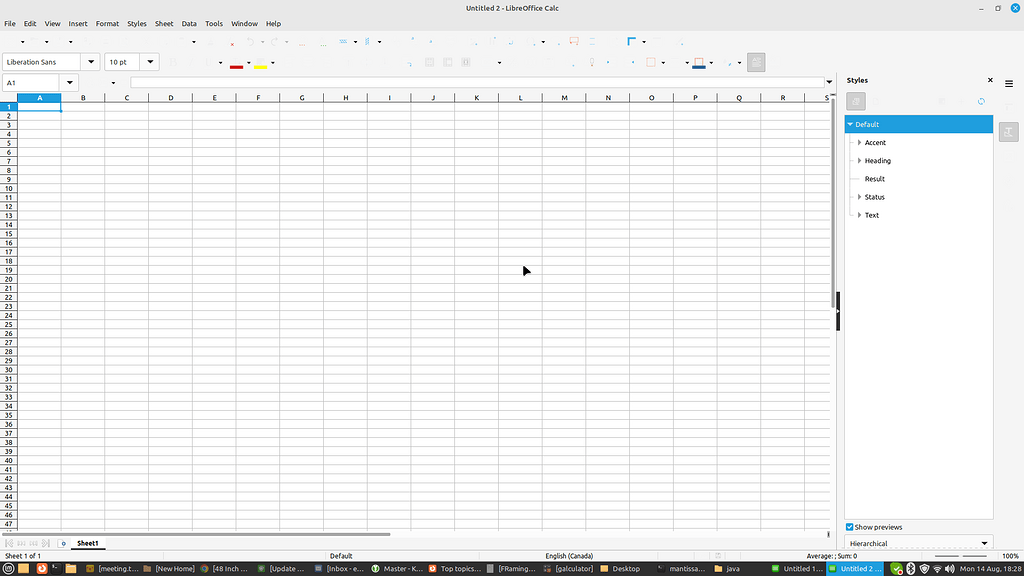Select the Result style in the list
The width and height of the screenshot is (1024, 576).
[875, 179]
